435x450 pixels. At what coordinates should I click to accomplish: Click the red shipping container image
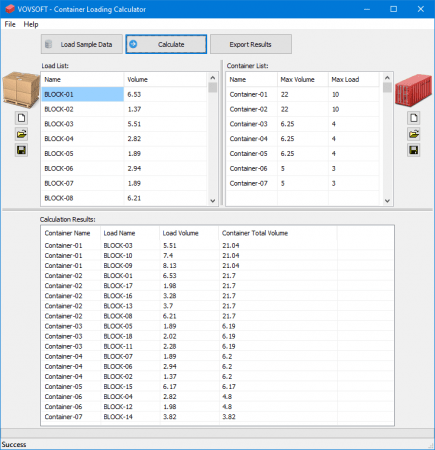(x=414, y=90)
